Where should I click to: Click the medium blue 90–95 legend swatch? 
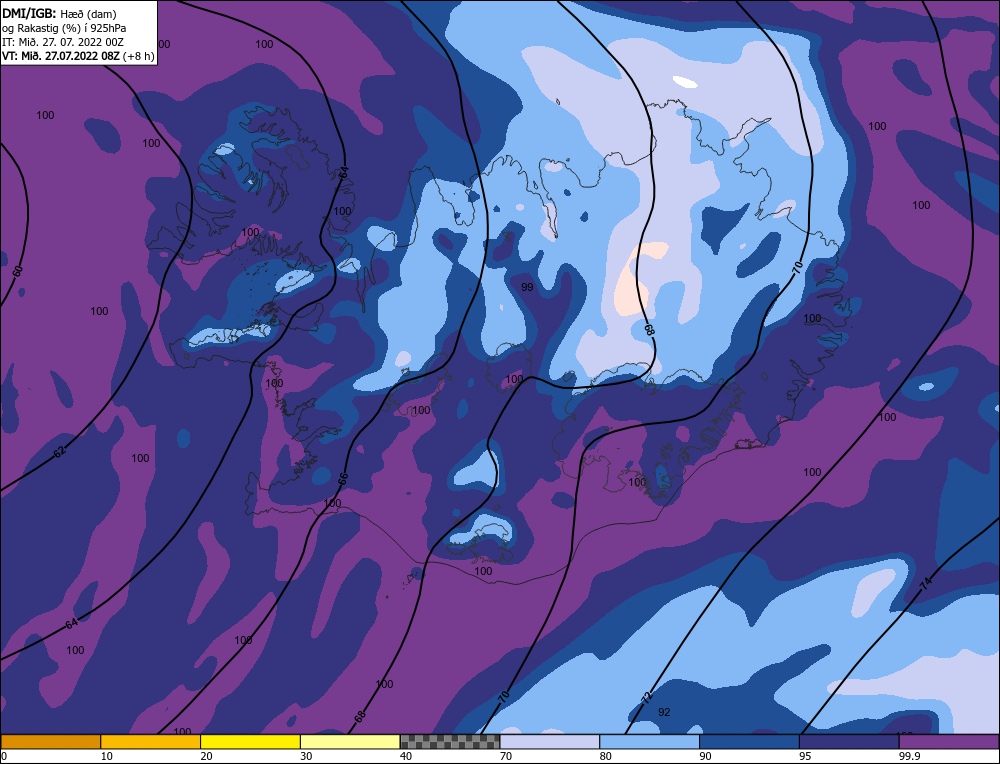(x=749, y=741)
